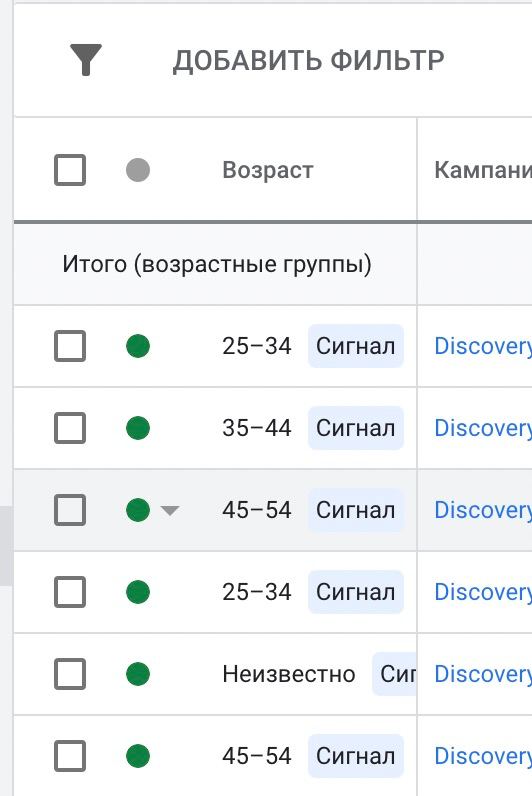Select checkbox of Неизвестно age row
Image resolution: width=532 pixels, height=796 pixels.
coord(70,674)
